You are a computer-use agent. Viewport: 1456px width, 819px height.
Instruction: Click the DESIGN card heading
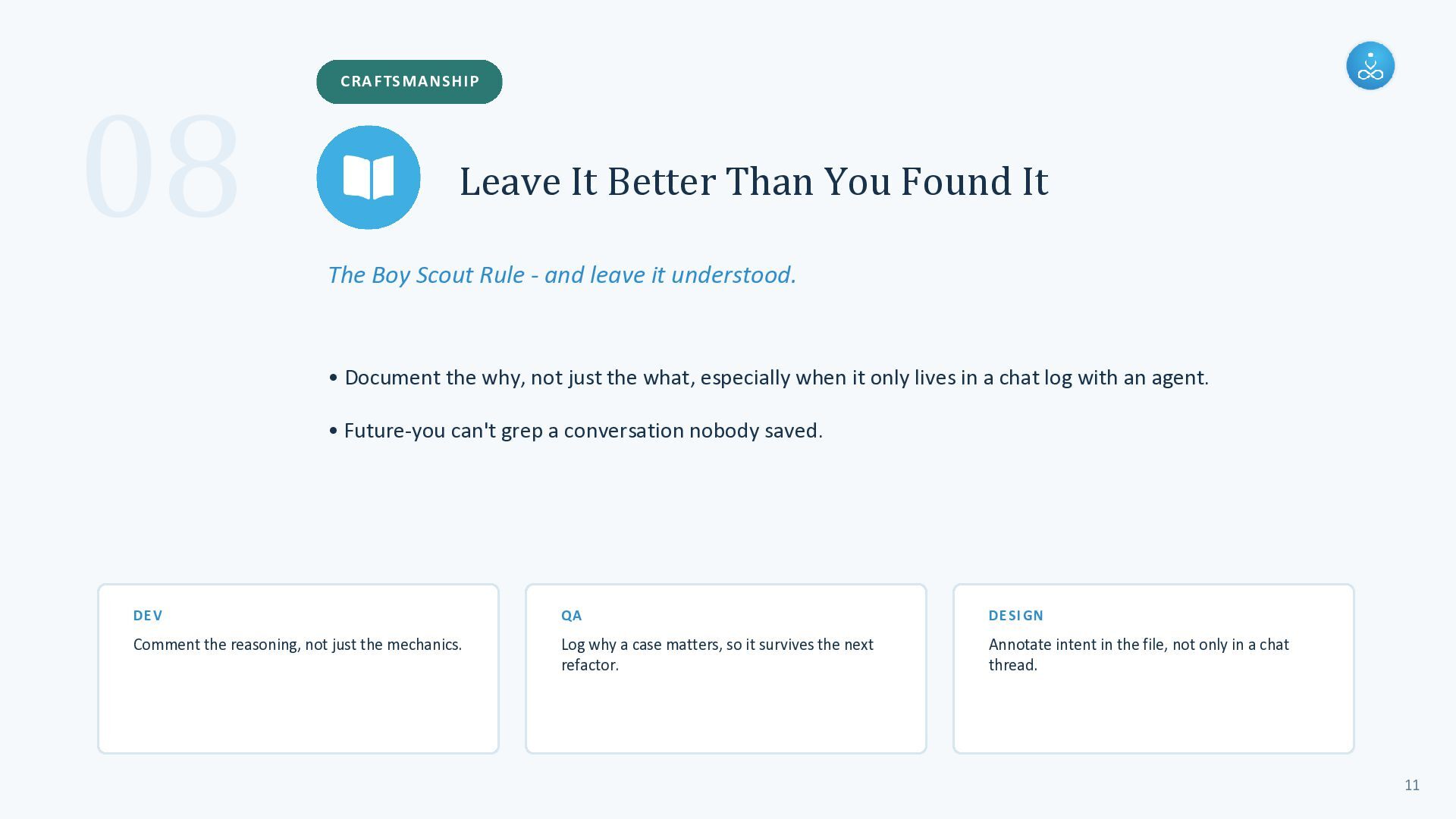1016,616
